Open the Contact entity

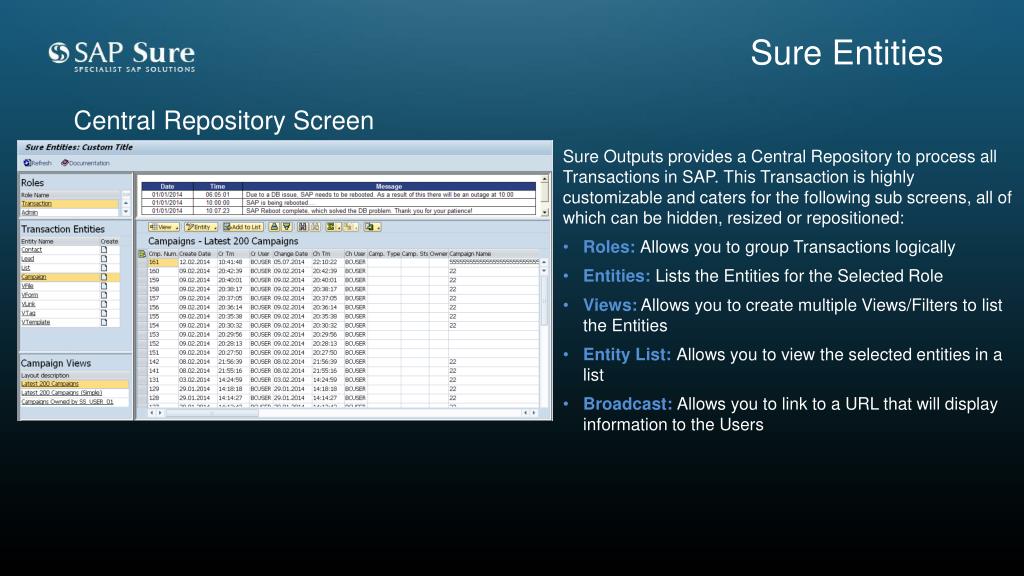(31, 249)
